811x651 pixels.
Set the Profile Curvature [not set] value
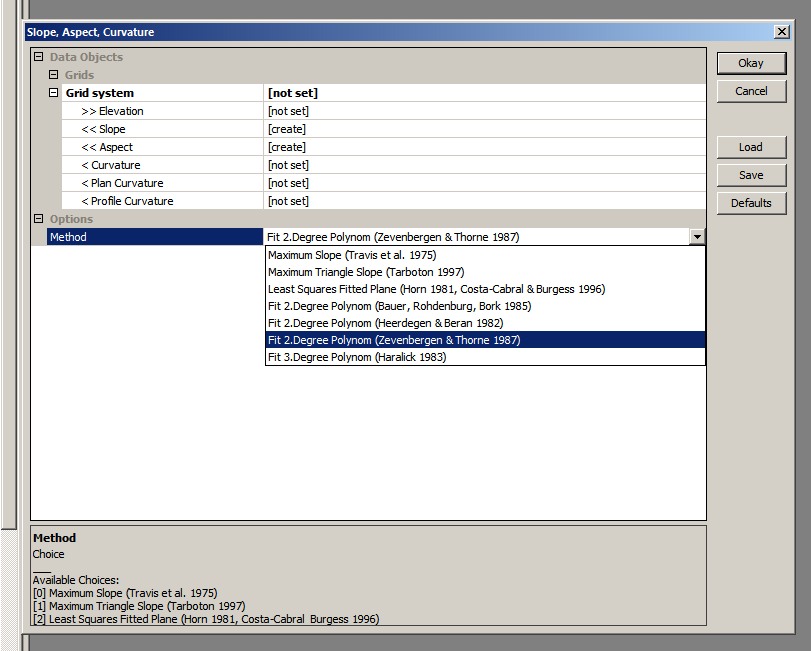(x=485, y=201)
